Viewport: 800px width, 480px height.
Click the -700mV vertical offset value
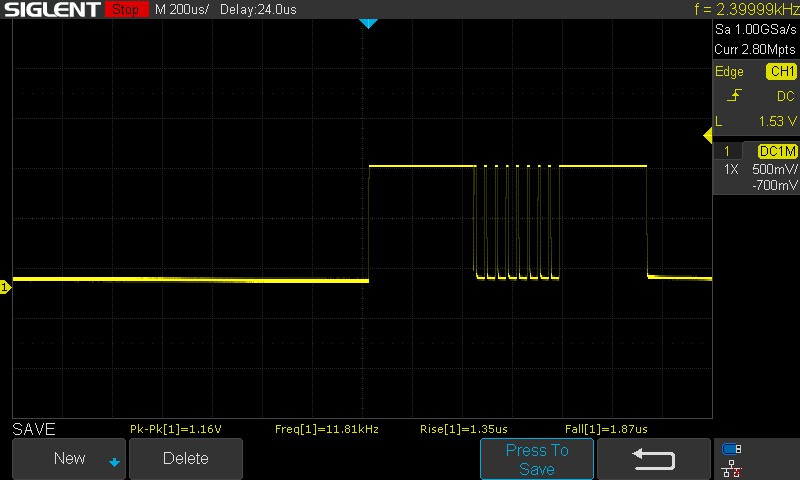coord(774,185)
